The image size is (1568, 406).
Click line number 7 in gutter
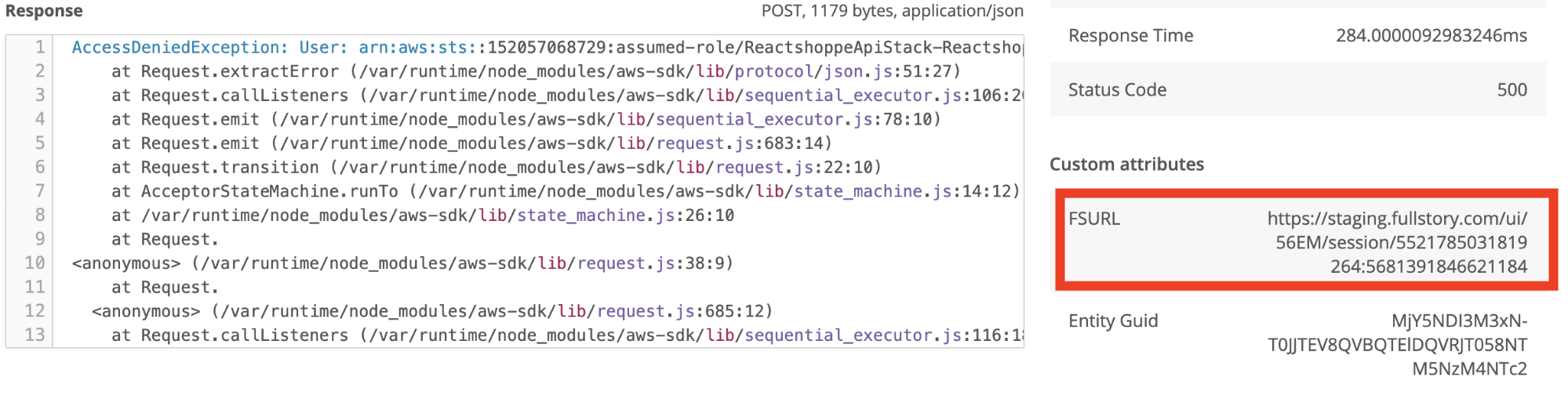coord(39,191)
